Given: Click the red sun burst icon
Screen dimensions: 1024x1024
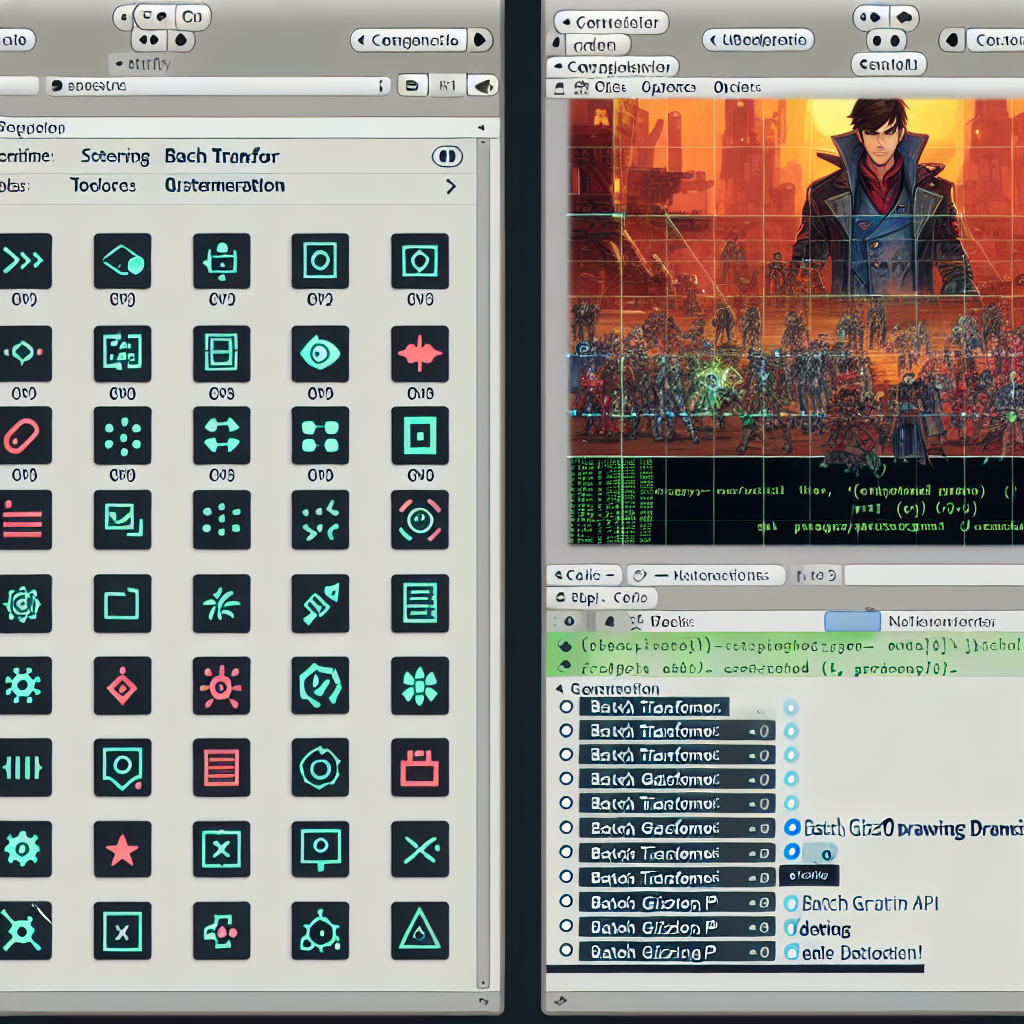Looking at the screenshot, I should click(221, 686).
